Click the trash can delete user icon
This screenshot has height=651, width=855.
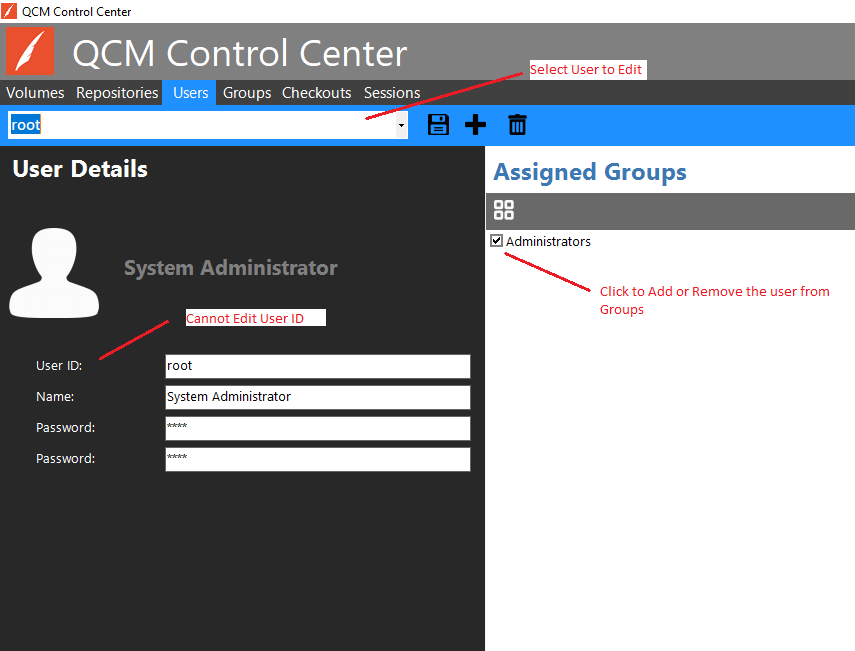pyautogui.click(x=517, y=125)
